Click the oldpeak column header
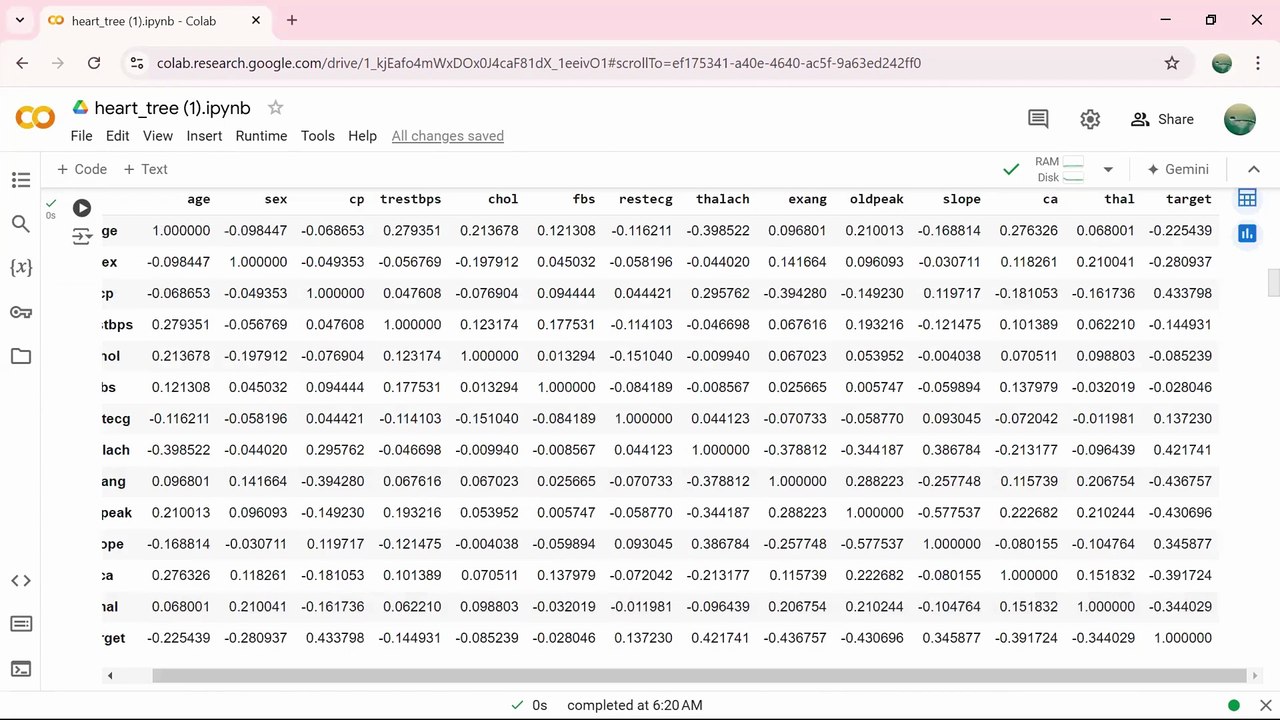 pyautogui.click(x=876, y=199)
